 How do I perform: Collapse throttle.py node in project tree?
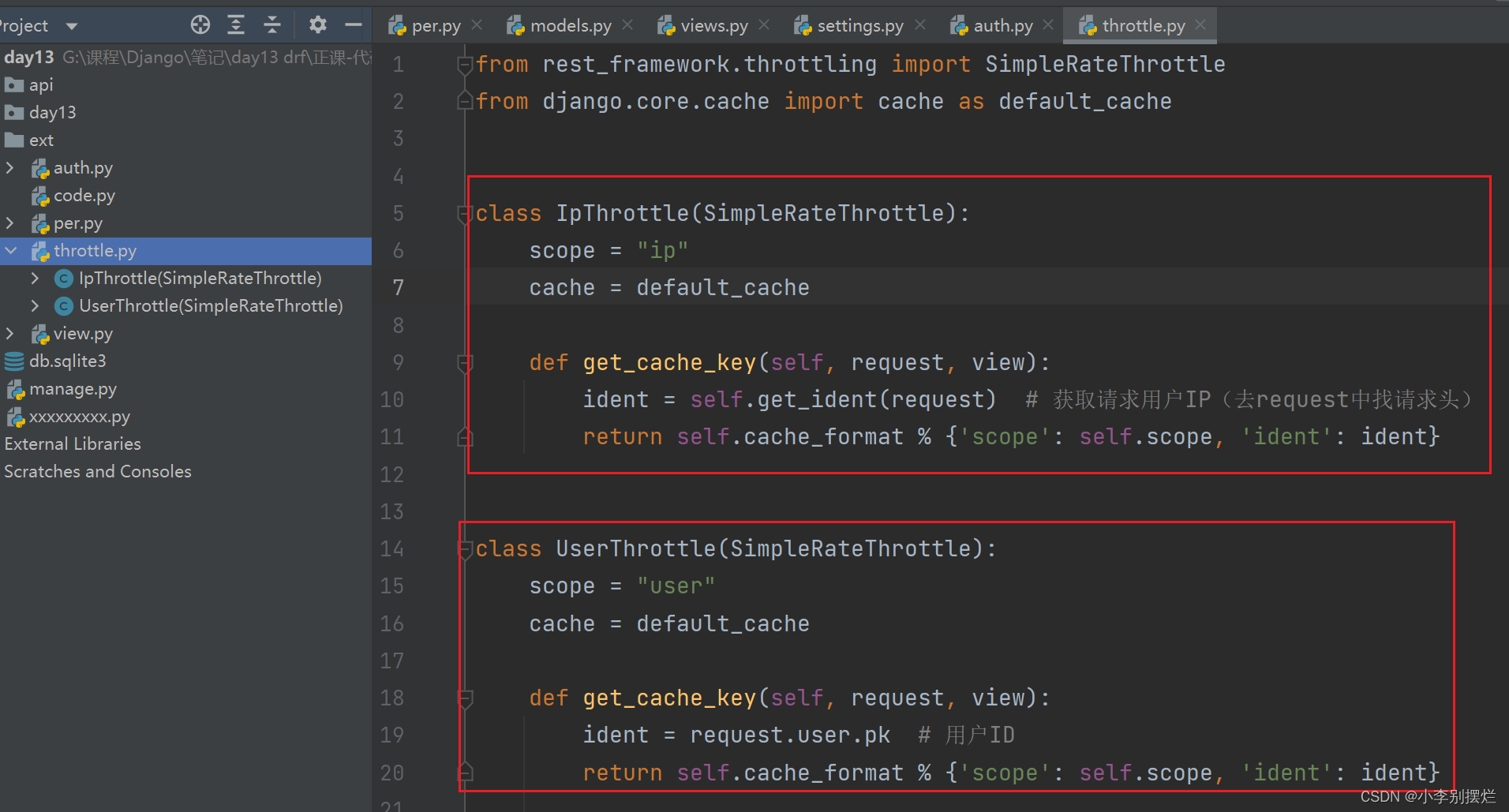tap(10, 251)
